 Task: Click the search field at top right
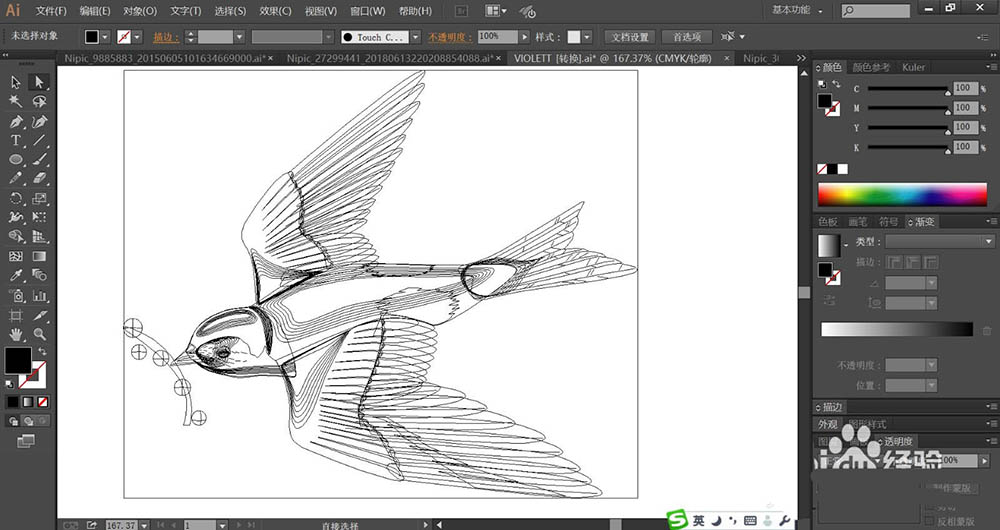click(876, 11)
